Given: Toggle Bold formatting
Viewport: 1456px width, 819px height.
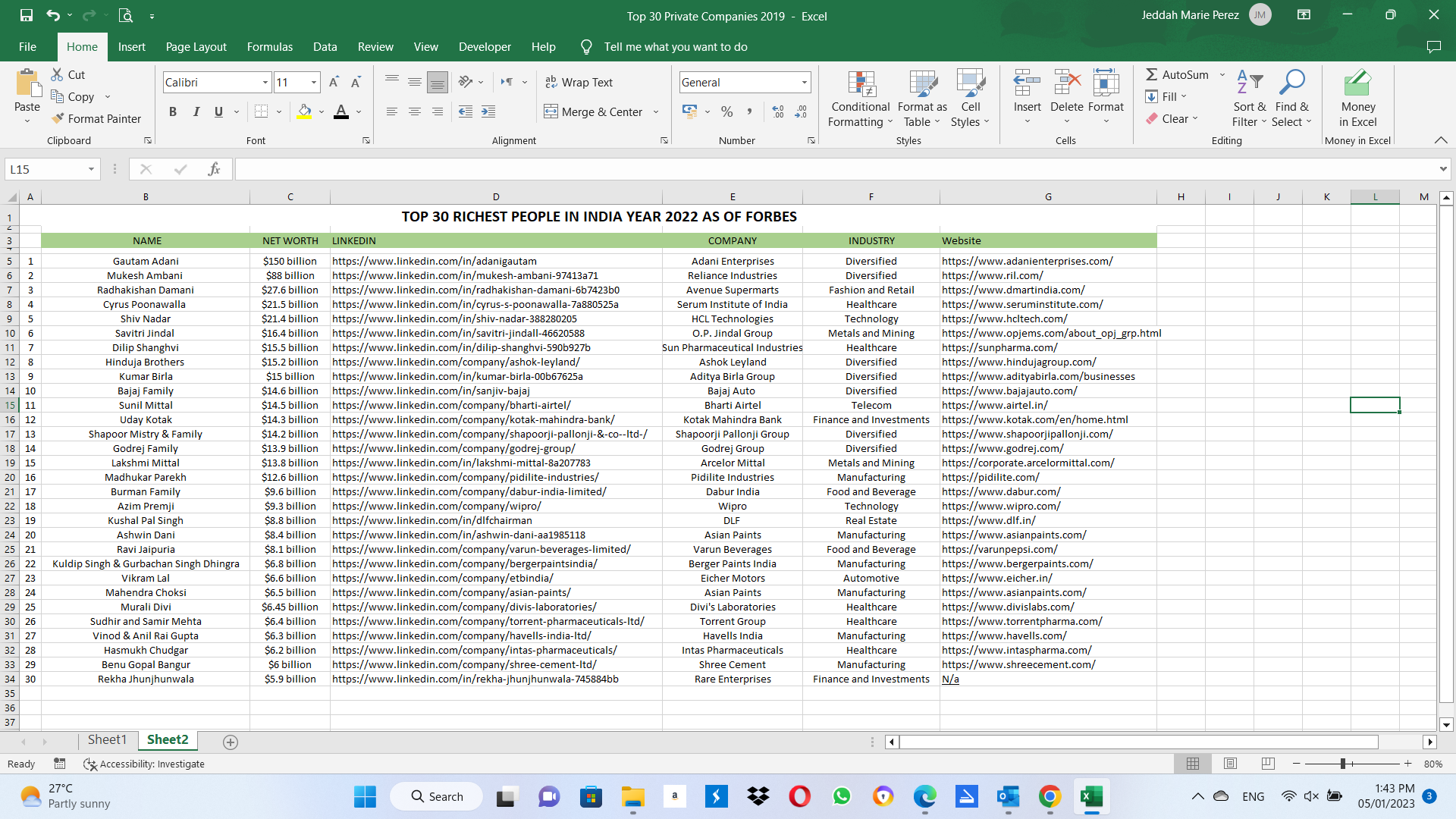Looking at the screenshot, I should [173, 111].
